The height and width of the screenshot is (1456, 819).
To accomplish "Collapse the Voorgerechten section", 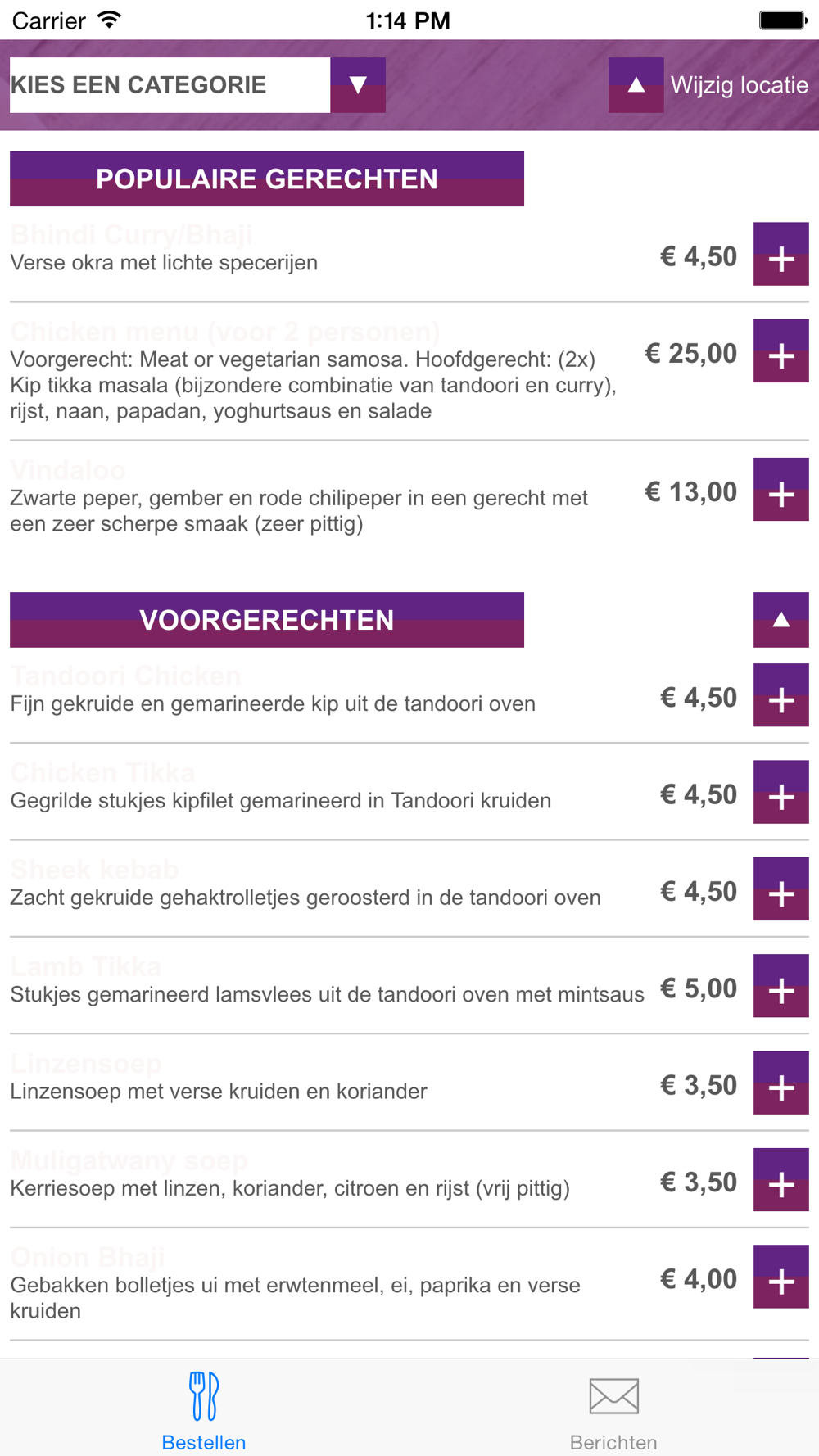I will [781, 620].
